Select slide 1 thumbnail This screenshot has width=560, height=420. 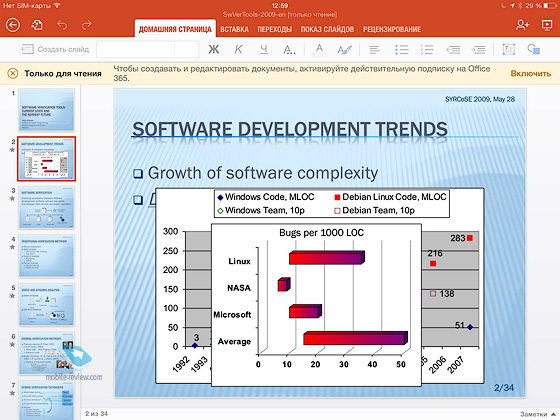pos(46,110)
